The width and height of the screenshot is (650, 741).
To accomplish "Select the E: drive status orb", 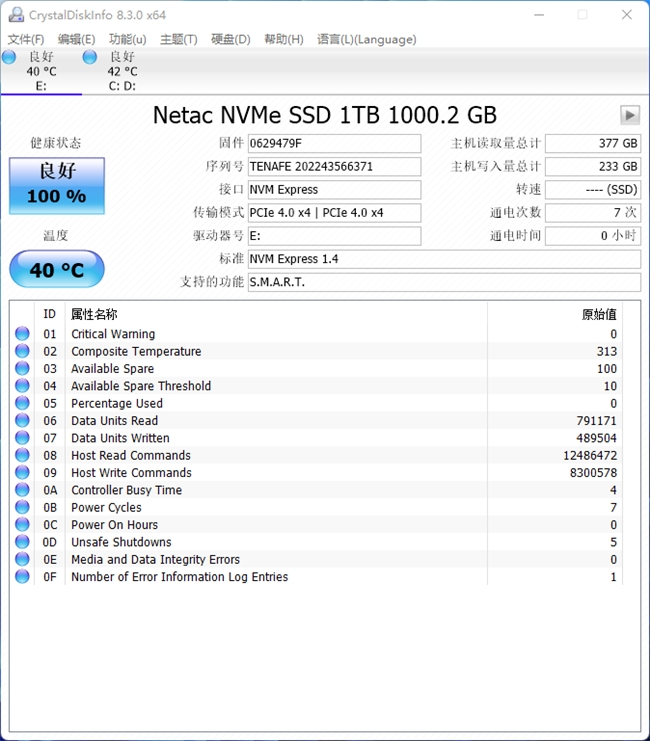I will (10, 58).
